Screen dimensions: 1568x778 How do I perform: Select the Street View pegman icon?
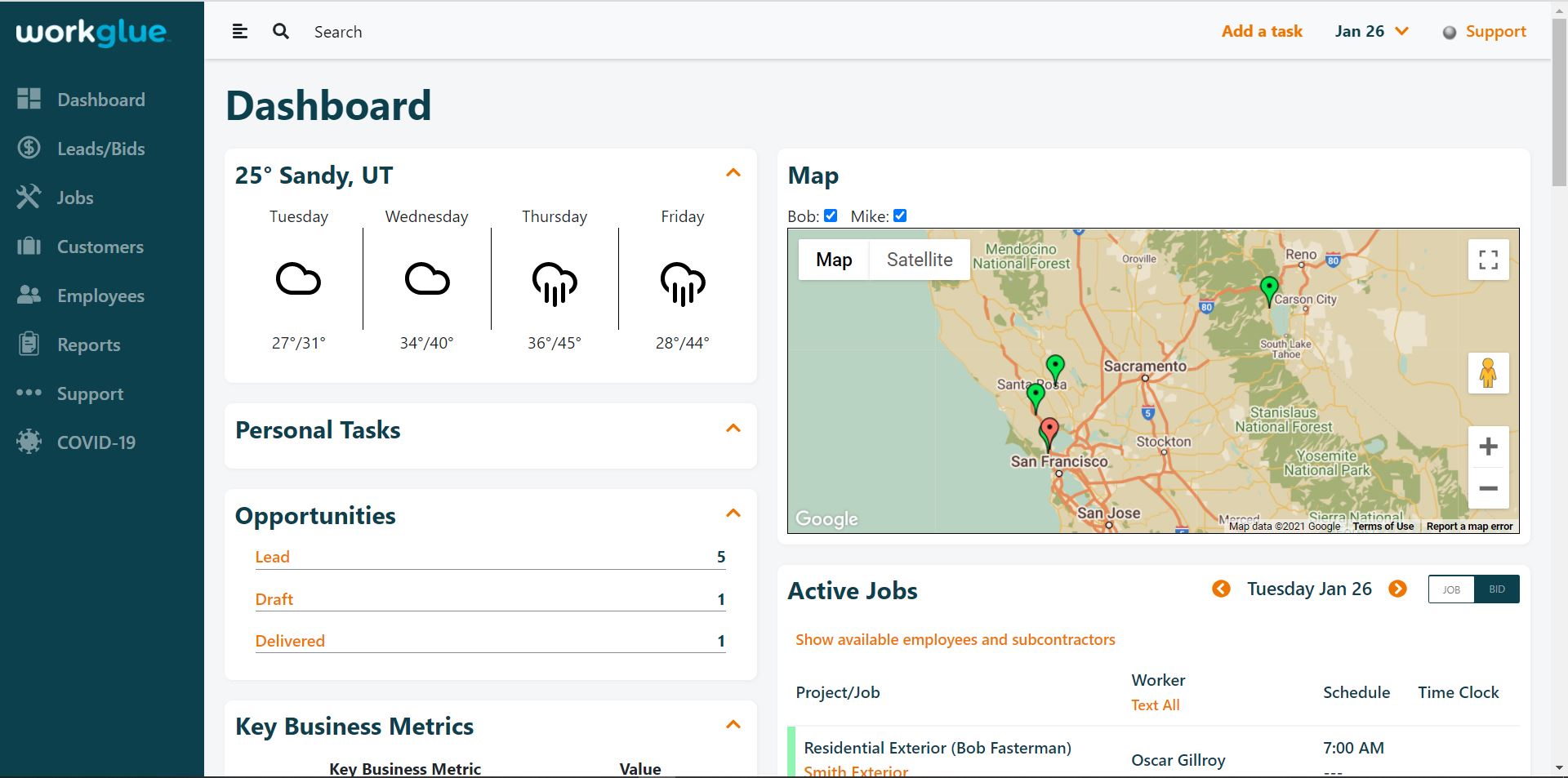[x=1488, y=374]
